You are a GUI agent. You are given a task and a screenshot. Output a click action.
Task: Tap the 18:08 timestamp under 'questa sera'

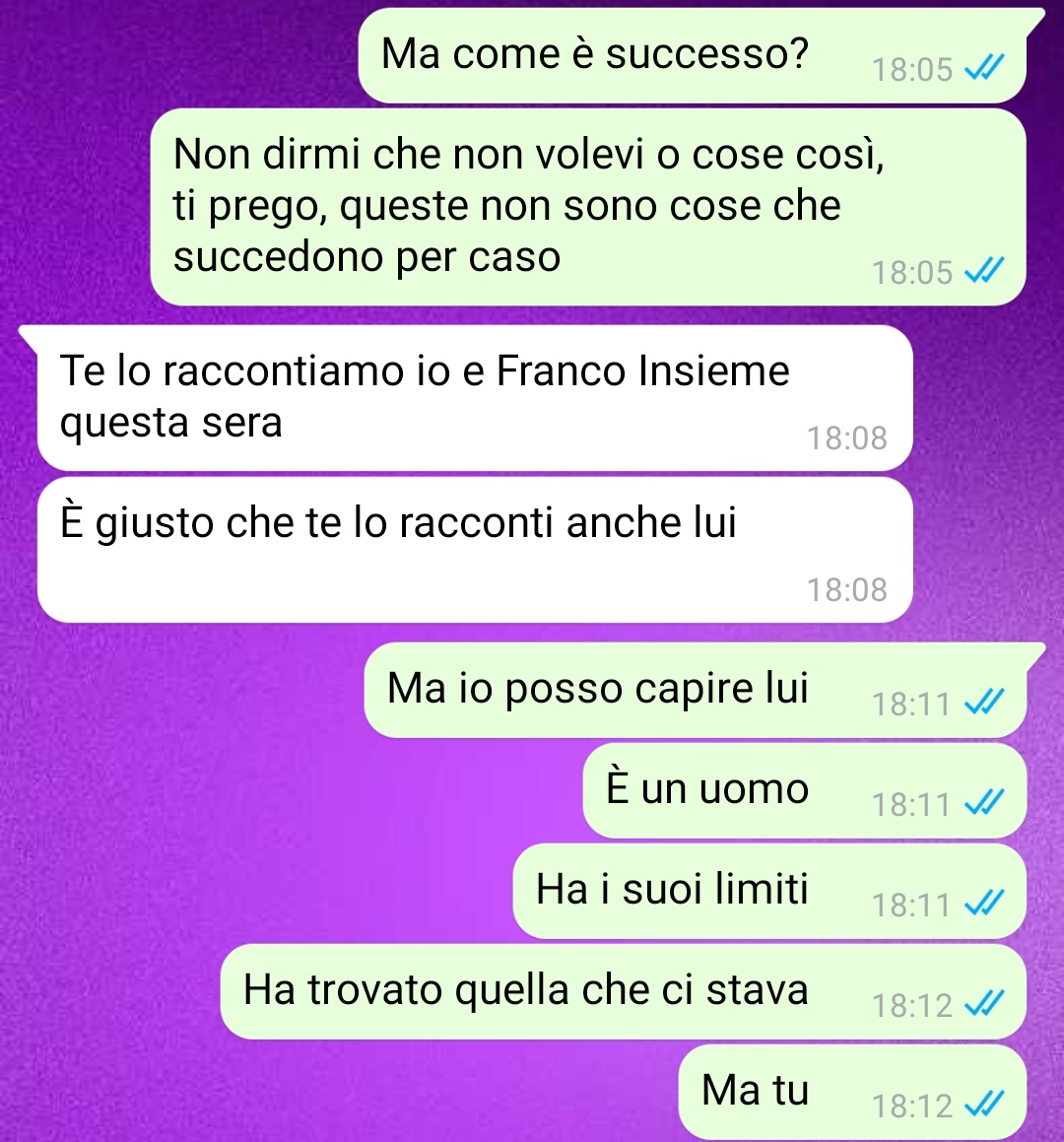tap(847, 437)
